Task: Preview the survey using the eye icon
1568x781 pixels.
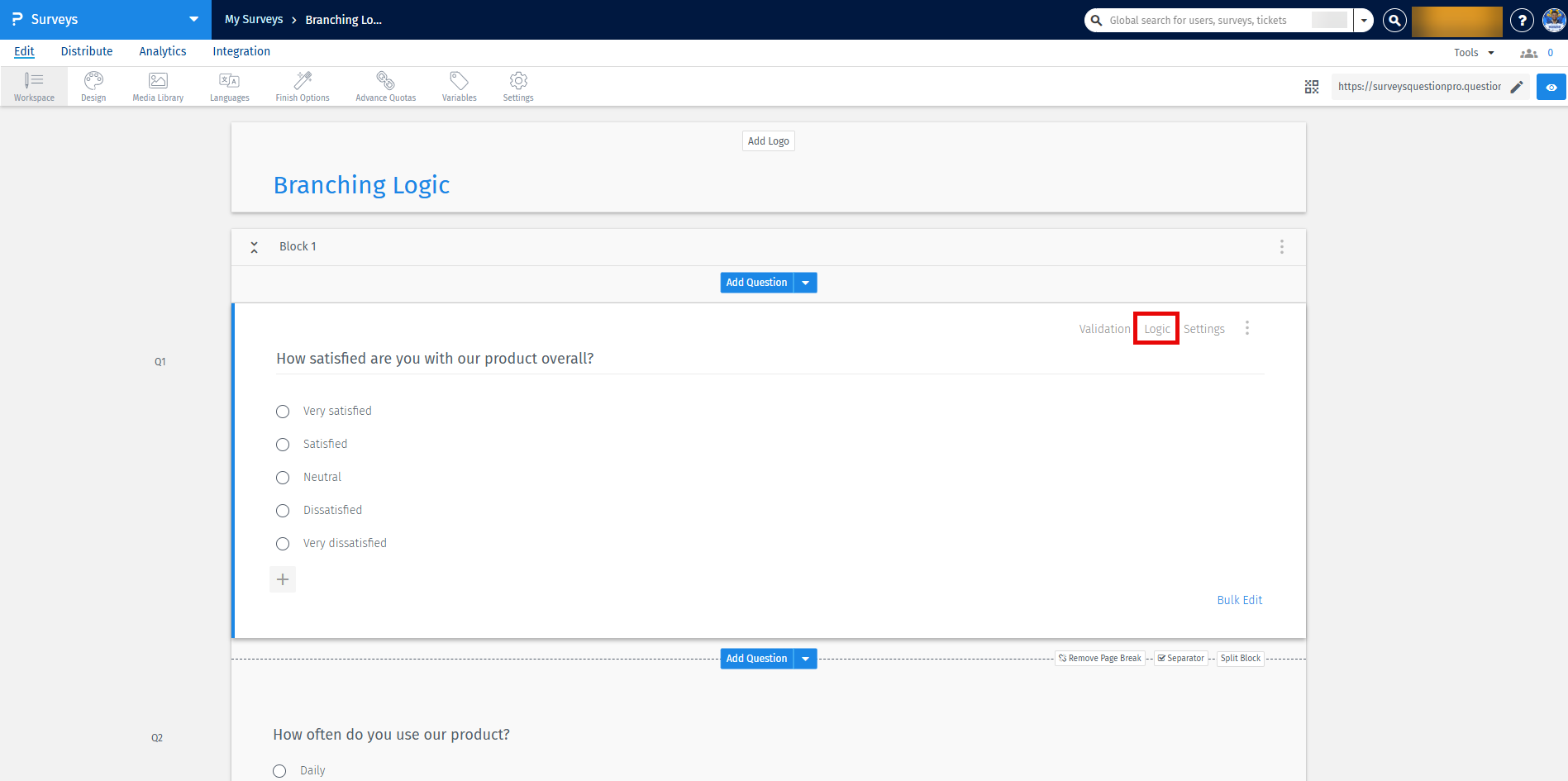Action: 1551,86
